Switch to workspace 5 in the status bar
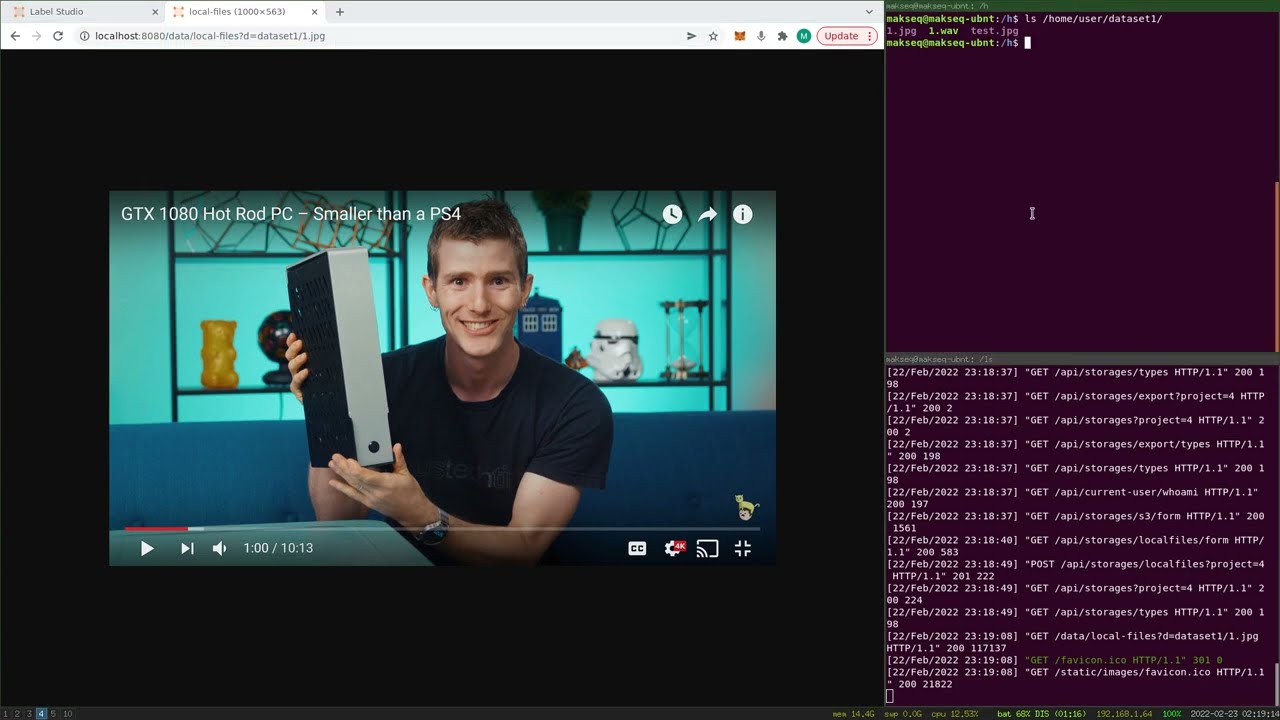1280x720 pixels. 53,714
